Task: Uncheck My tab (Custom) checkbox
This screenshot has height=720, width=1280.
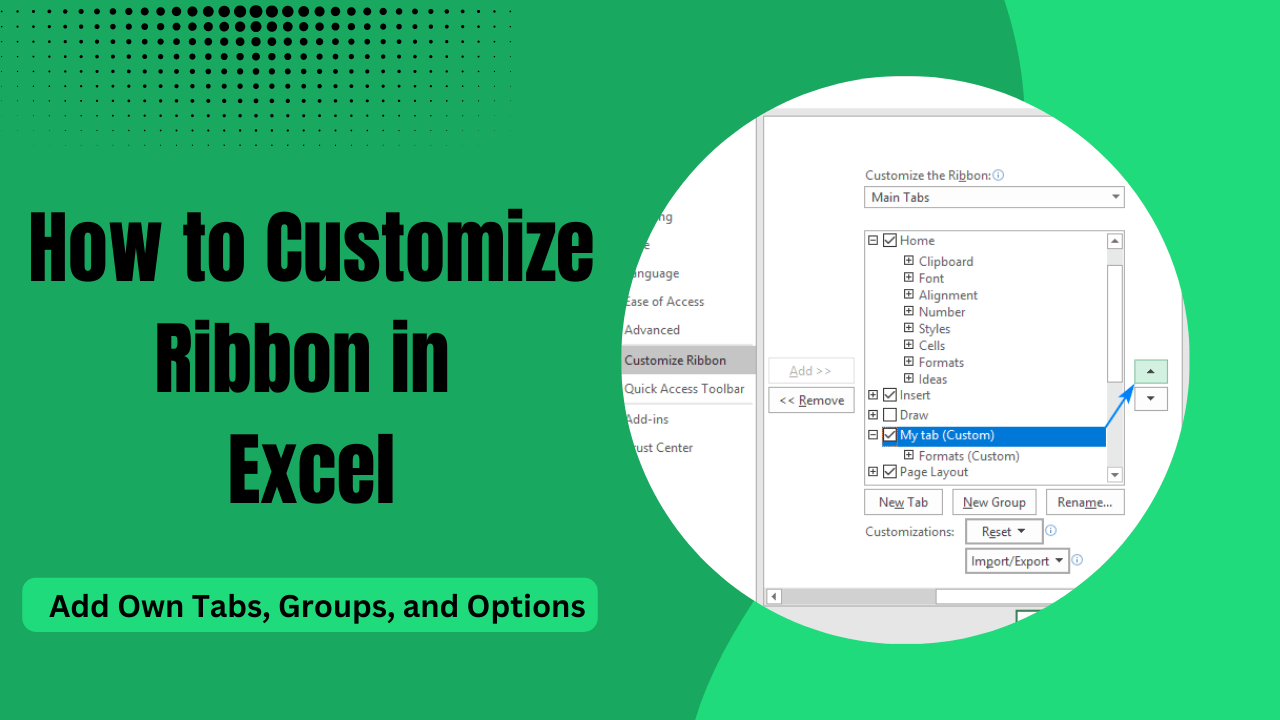Action: click(889, 435)
